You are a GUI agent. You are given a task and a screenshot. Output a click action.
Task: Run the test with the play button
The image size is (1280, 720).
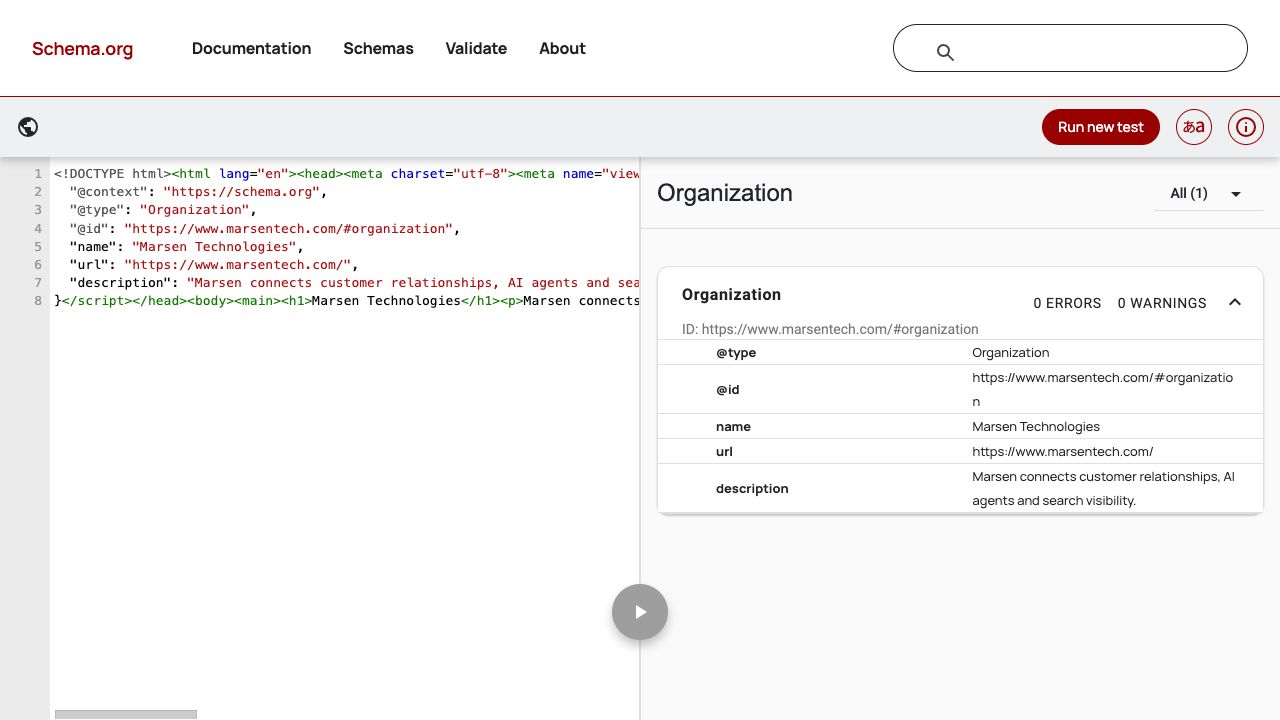coord(640,612)
